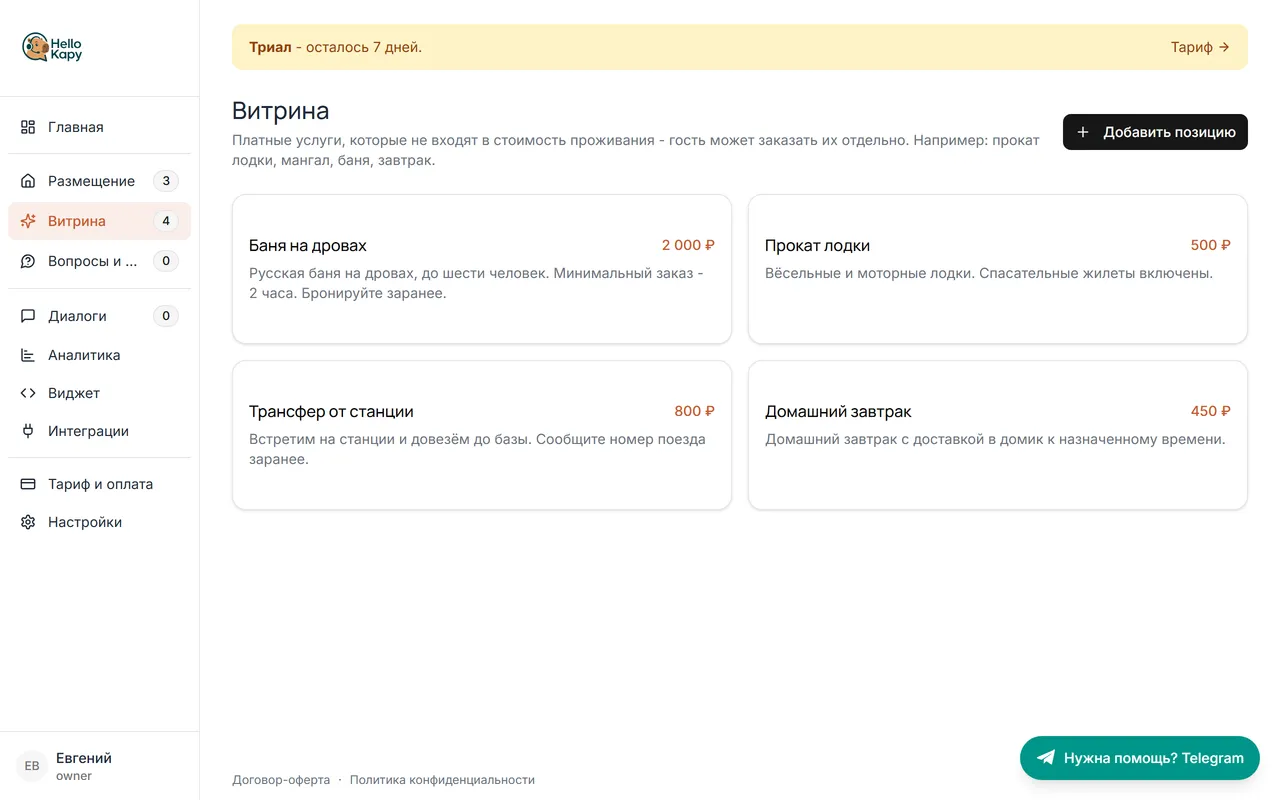
Task: Click the Telegram paper plane icon
Action: tap(1046, 758)
